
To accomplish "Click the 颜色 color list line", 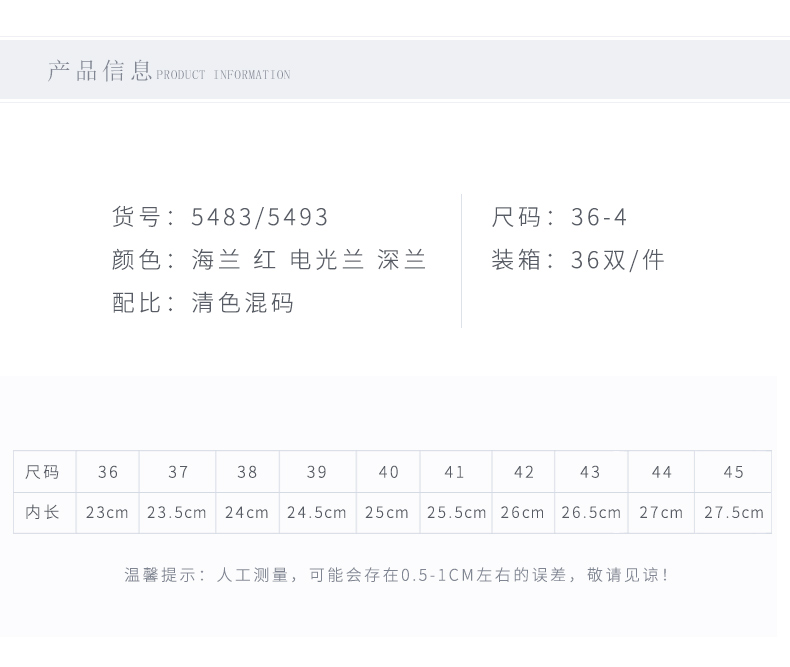I will [269, 260].
